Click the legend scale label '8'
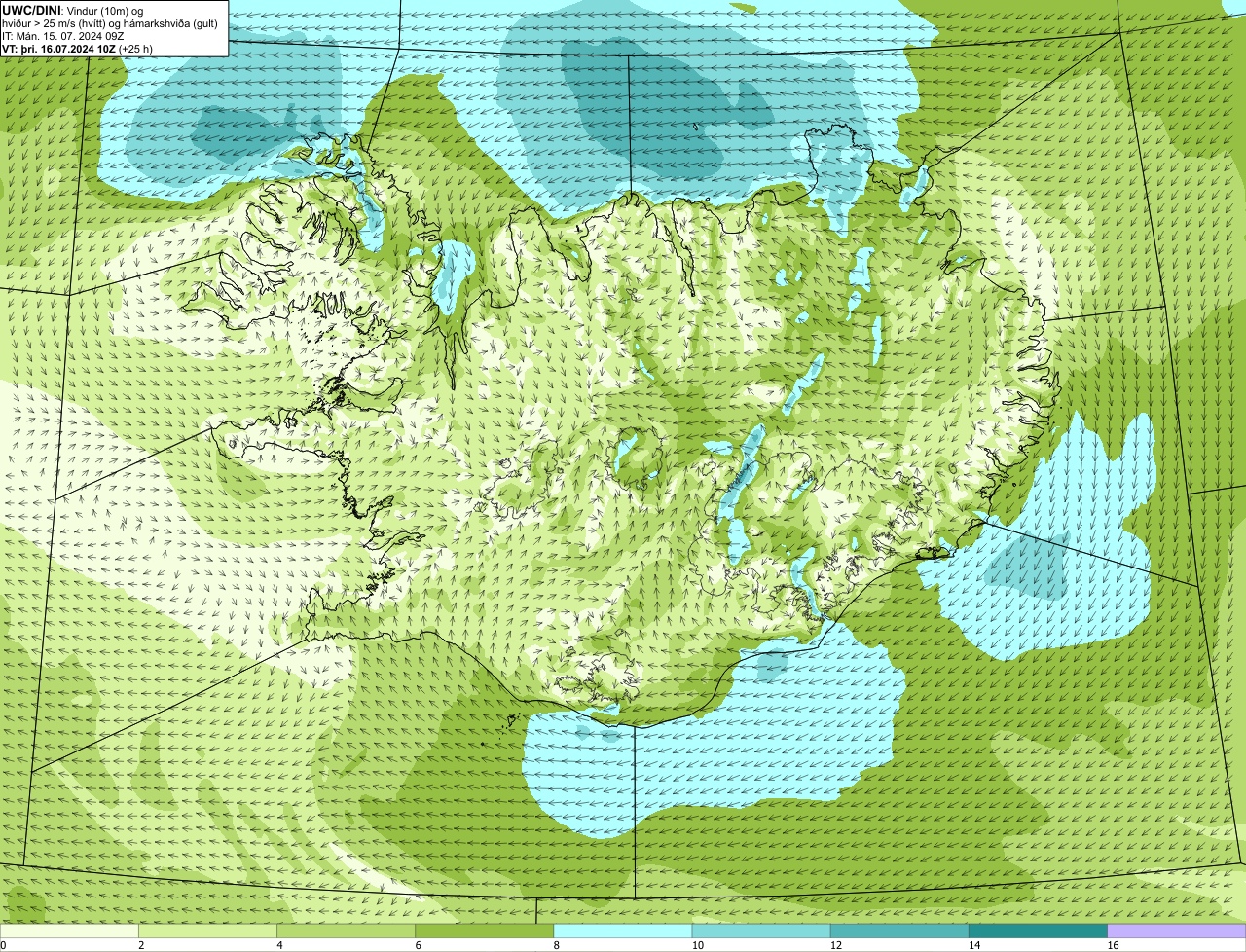Screen dimensions: 1246x952 tap(556, 945)
